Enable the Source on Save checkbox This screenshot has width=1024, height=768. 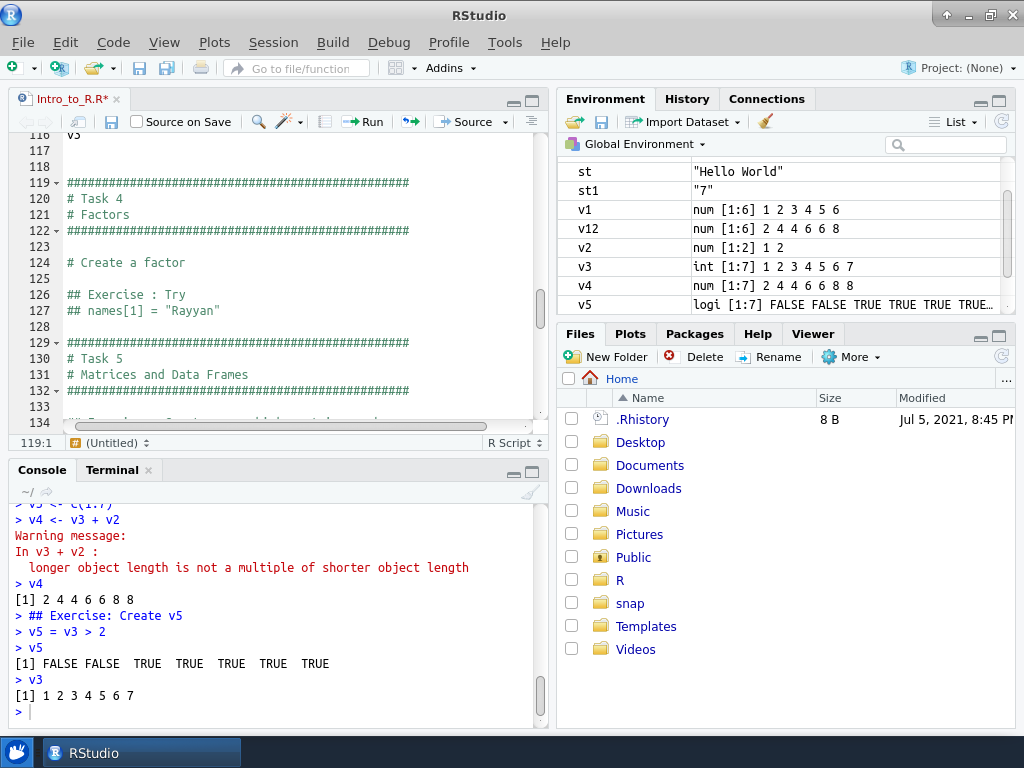[x=137, y=122]
